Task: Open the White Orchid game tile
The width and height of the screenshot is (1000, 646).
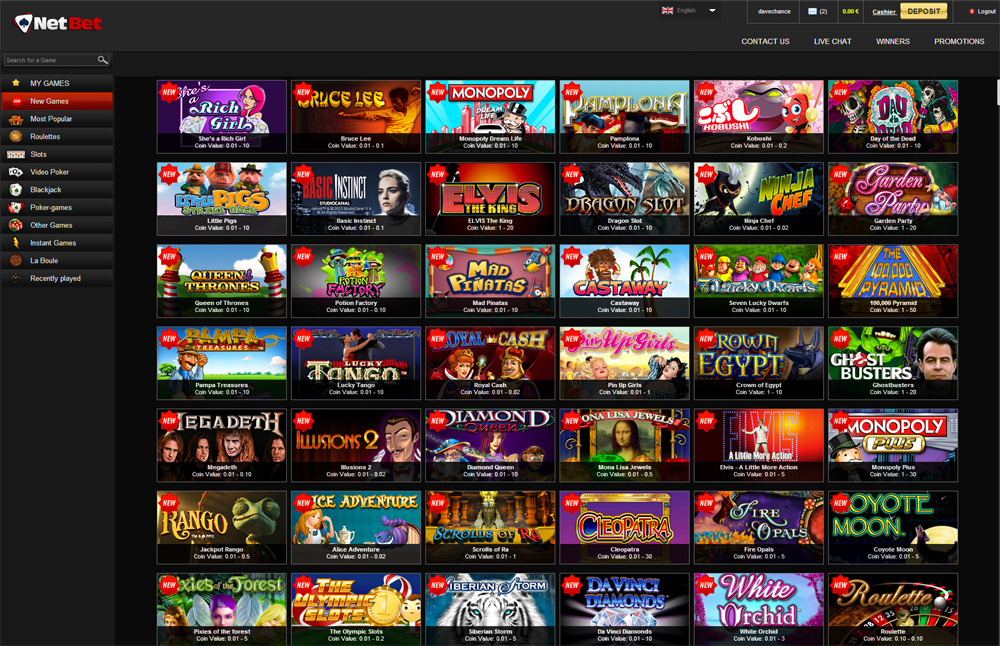Action: pyautogui.click(x=759, y=610)
